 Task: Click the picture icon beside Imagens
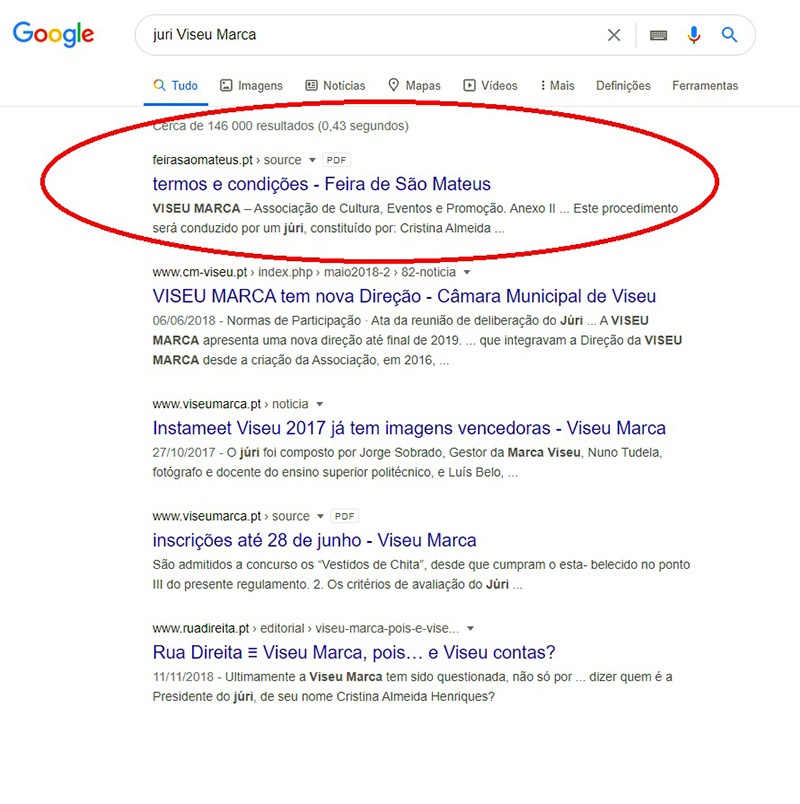point(226,85)
